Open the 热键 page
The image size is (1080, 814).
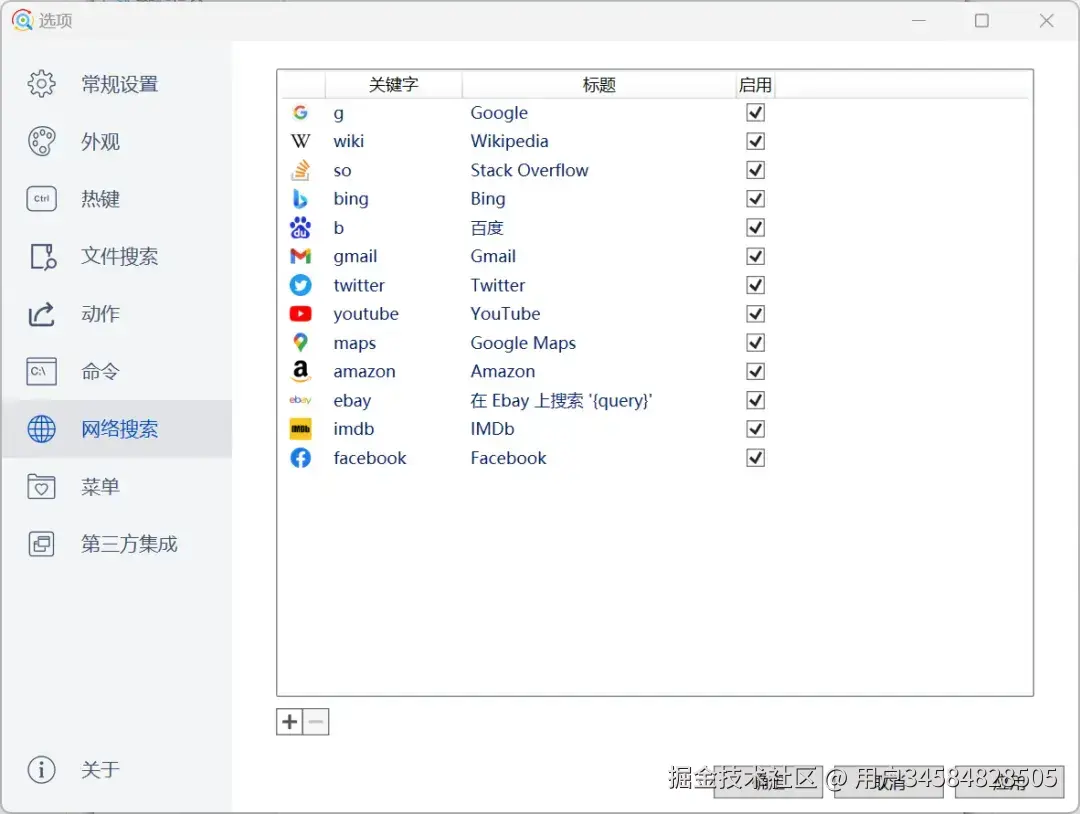click(117, 199)
